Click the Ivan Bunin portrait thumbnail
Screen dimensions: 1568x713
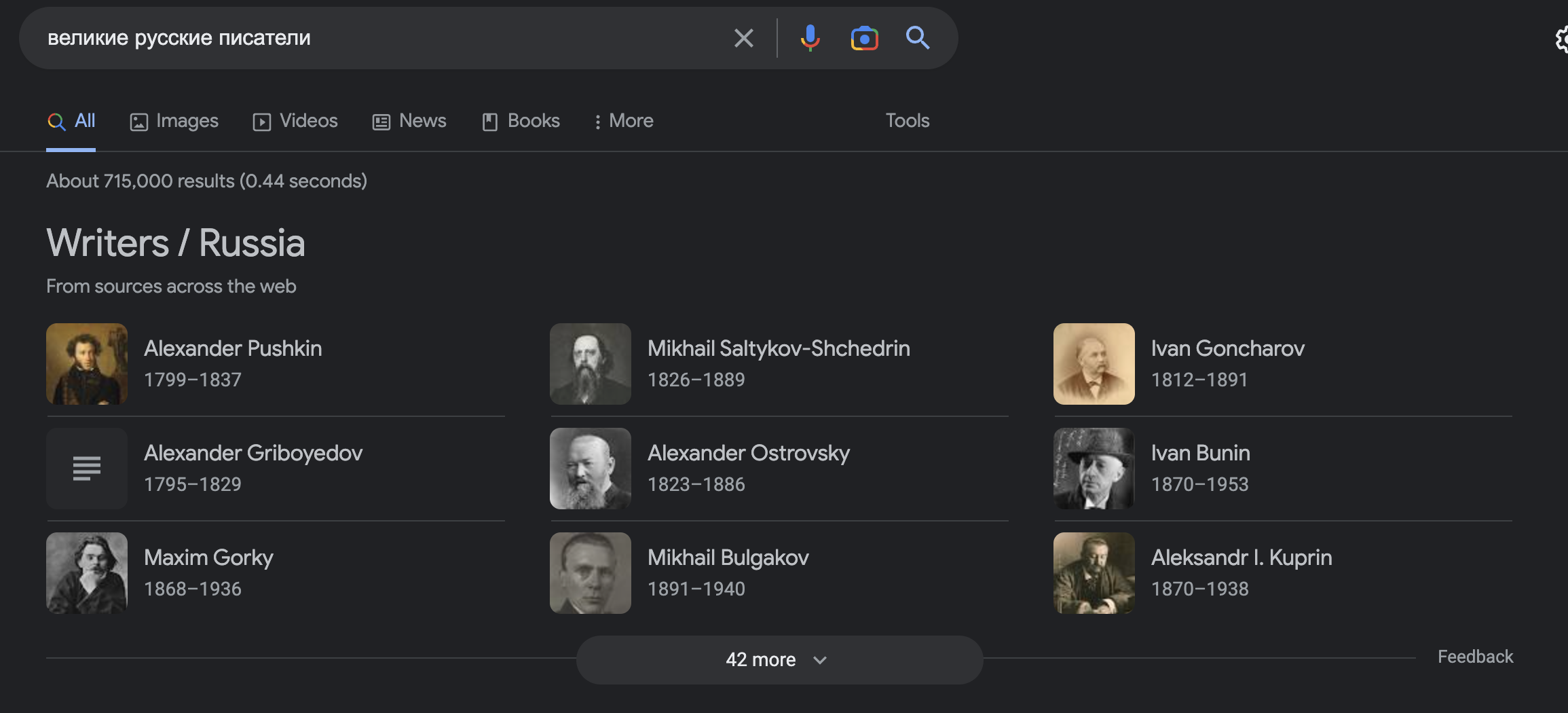(x=1094, y=469)
